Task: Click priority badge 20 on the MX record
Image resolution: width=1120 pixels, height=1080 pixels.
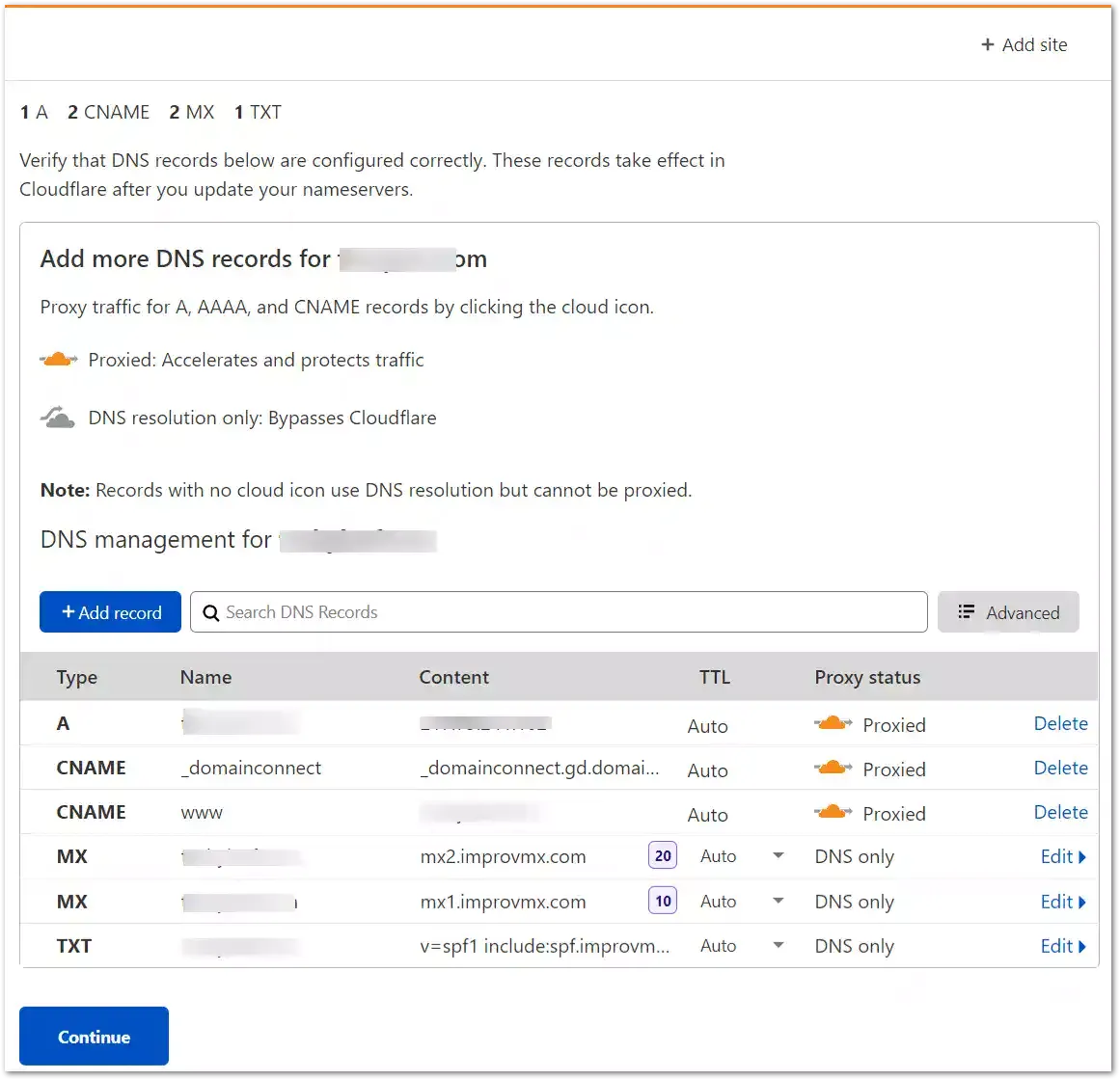Action: click(x=662, y=855)
